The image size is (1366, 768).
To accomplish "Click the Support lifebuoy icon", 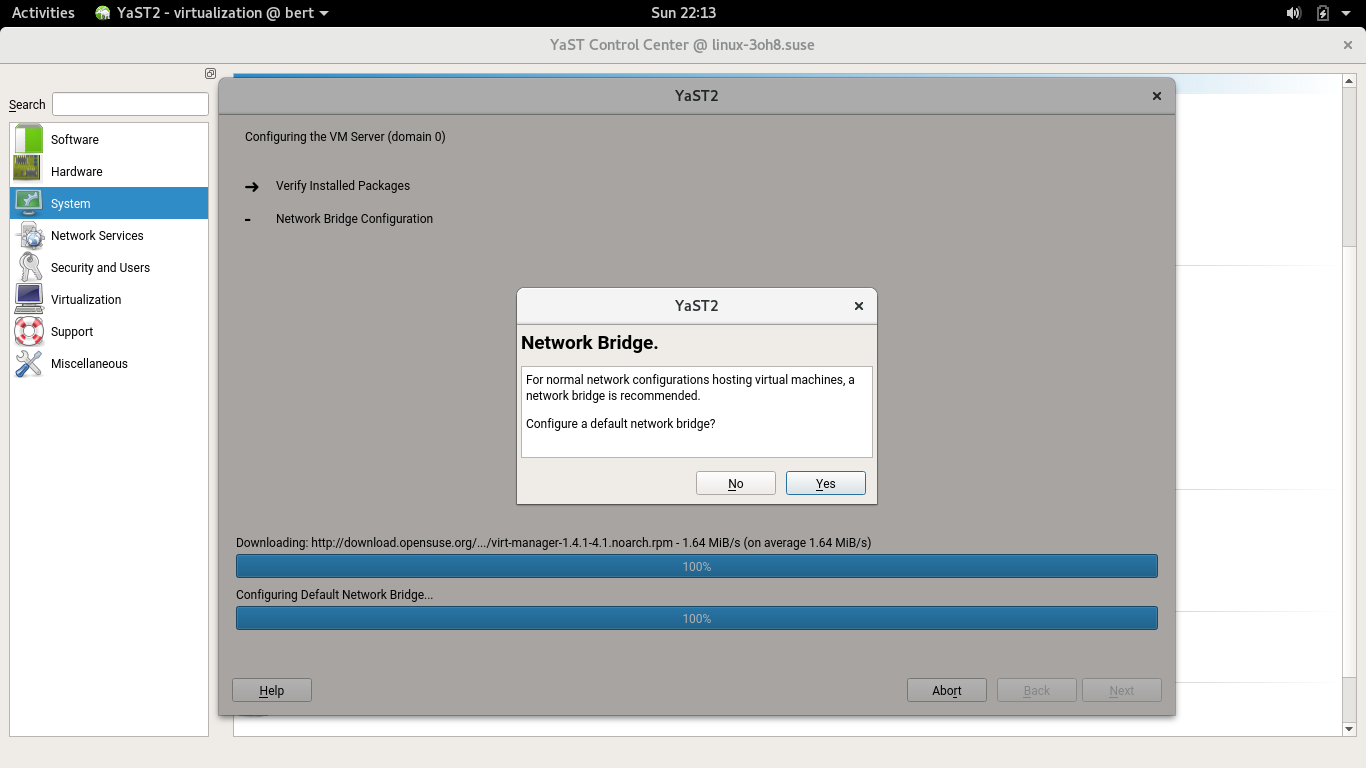I will [x=29, y=331].
